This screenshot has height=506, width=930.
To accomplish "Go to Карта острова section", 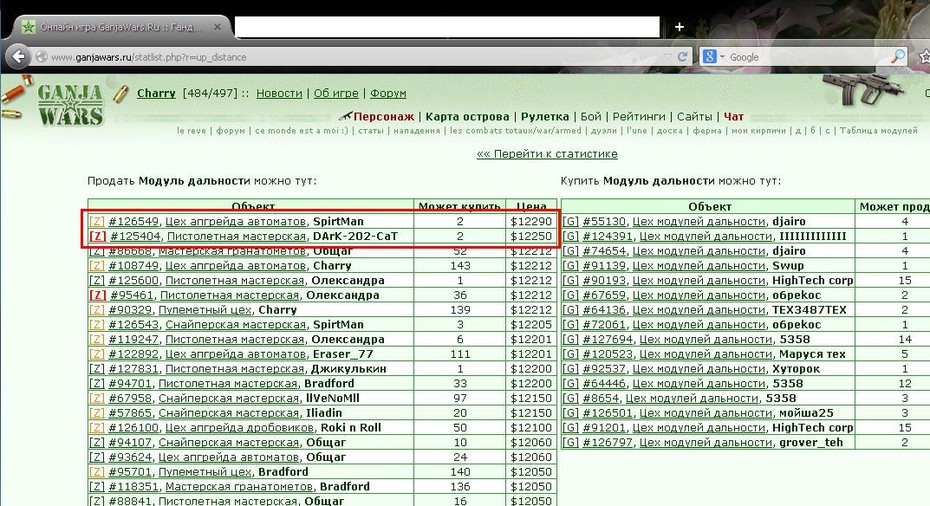I will (467, 116).
